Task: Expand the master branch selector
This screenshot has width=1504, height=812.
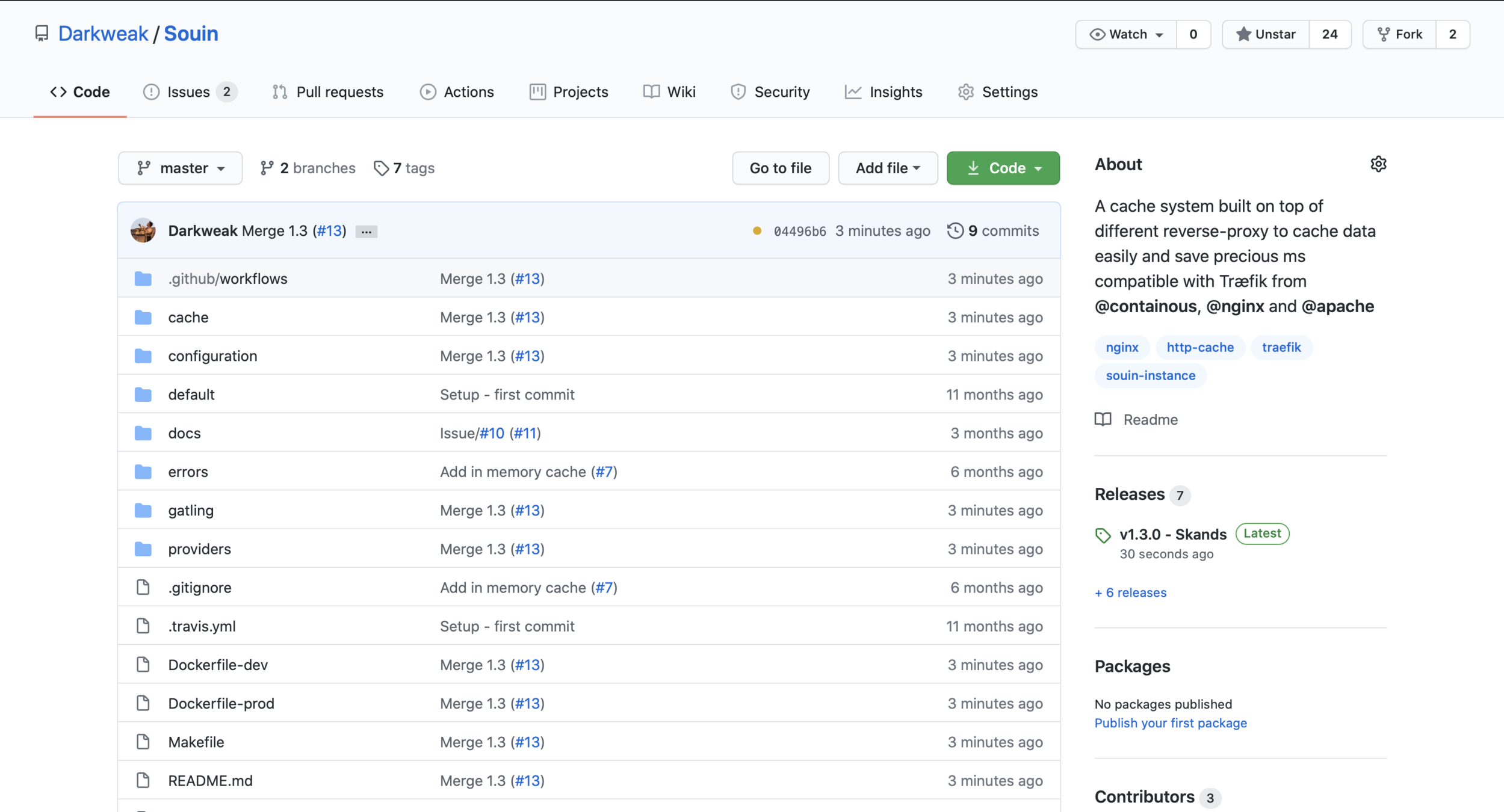Action: pos(180,168)
